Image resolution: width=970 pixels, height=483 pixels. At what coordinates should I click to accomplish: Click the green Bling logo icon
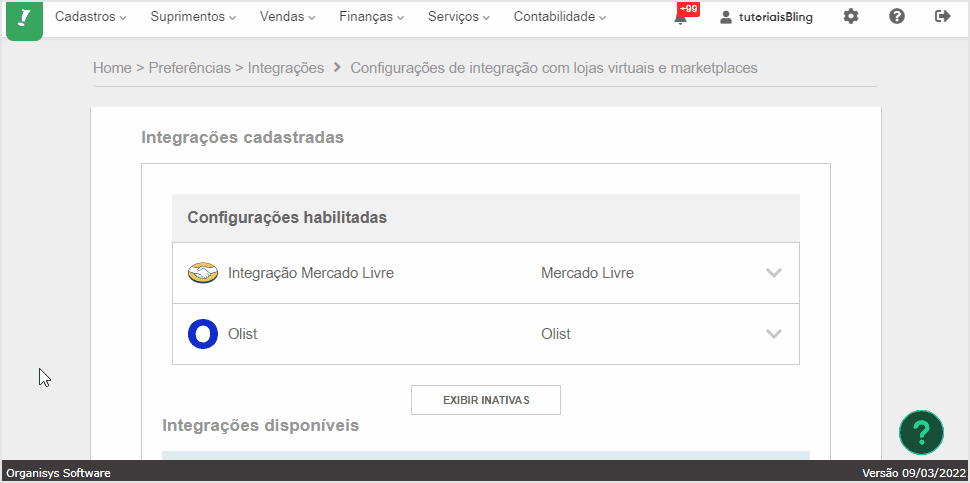coord(24,20)
